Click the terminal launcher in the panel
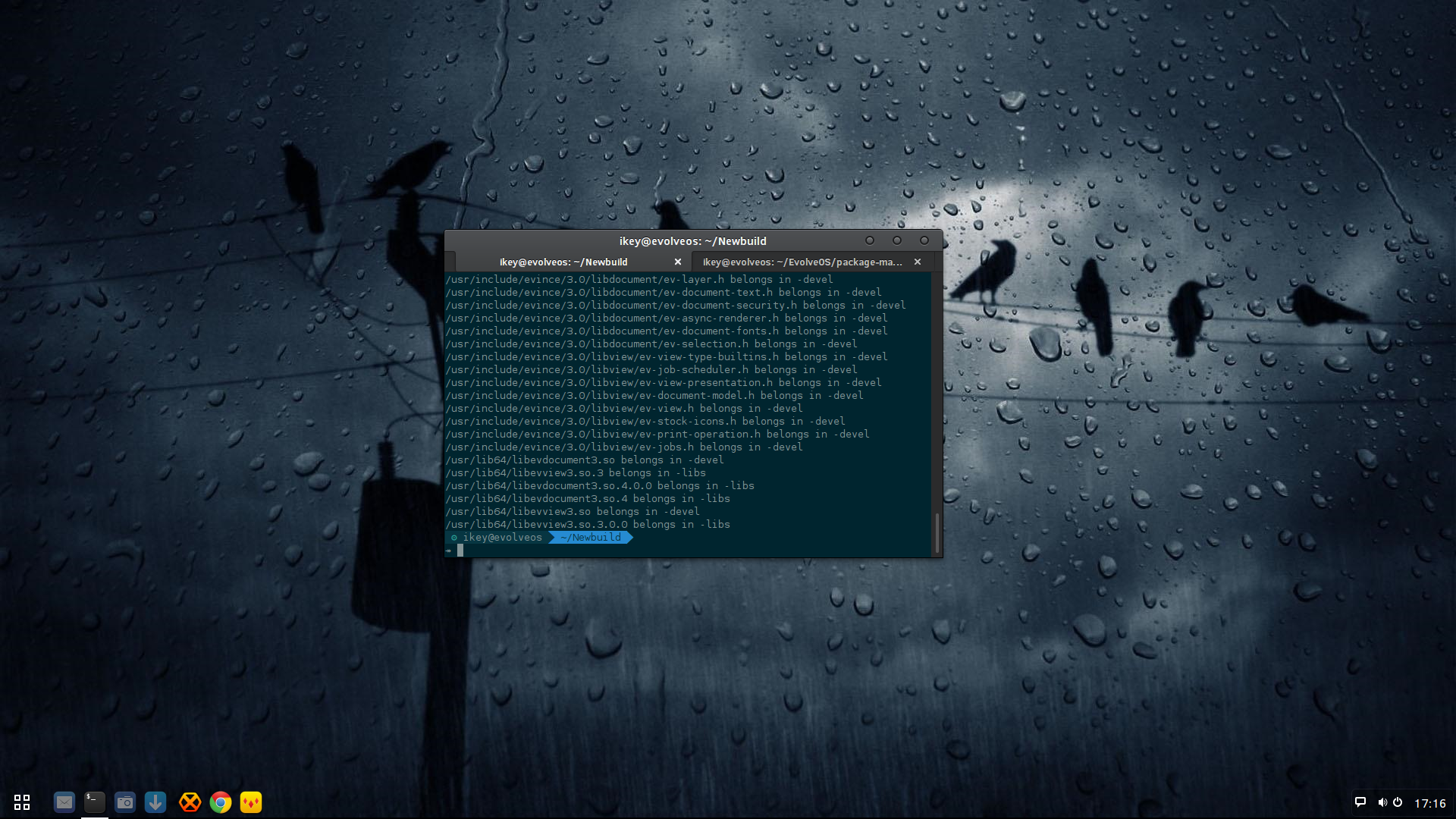1456x819 pixels. (95, 802)
